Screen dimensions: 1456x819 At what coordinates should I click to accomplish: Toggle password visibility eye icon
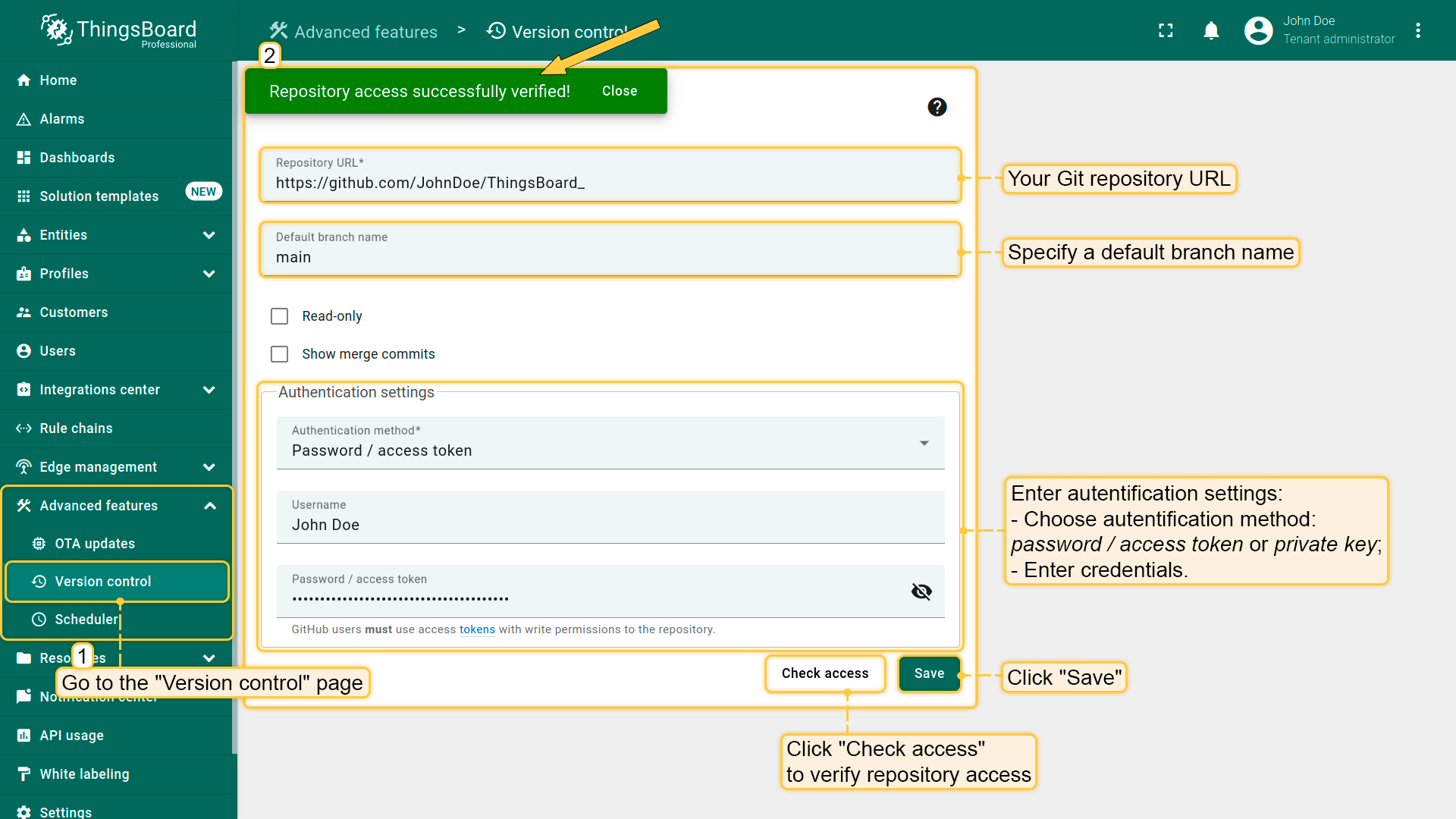tap(921, 591)
